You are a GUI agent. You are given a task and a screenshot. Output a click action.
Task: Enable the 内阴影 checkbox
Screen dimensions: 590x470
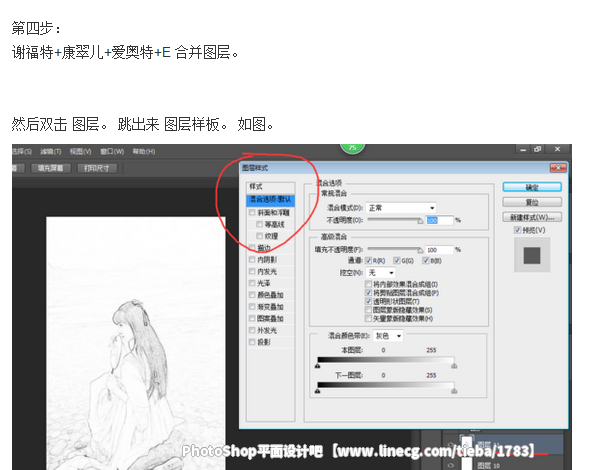click(x=252, y=259)
